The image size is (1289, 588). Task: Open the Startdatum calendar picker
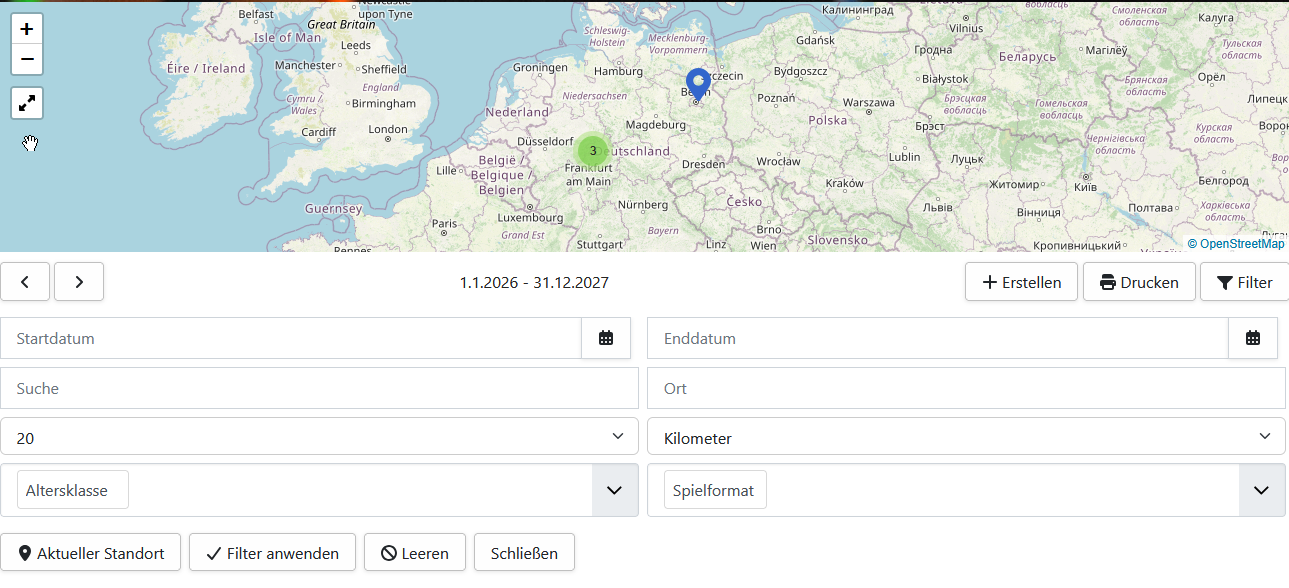(606, 338)
